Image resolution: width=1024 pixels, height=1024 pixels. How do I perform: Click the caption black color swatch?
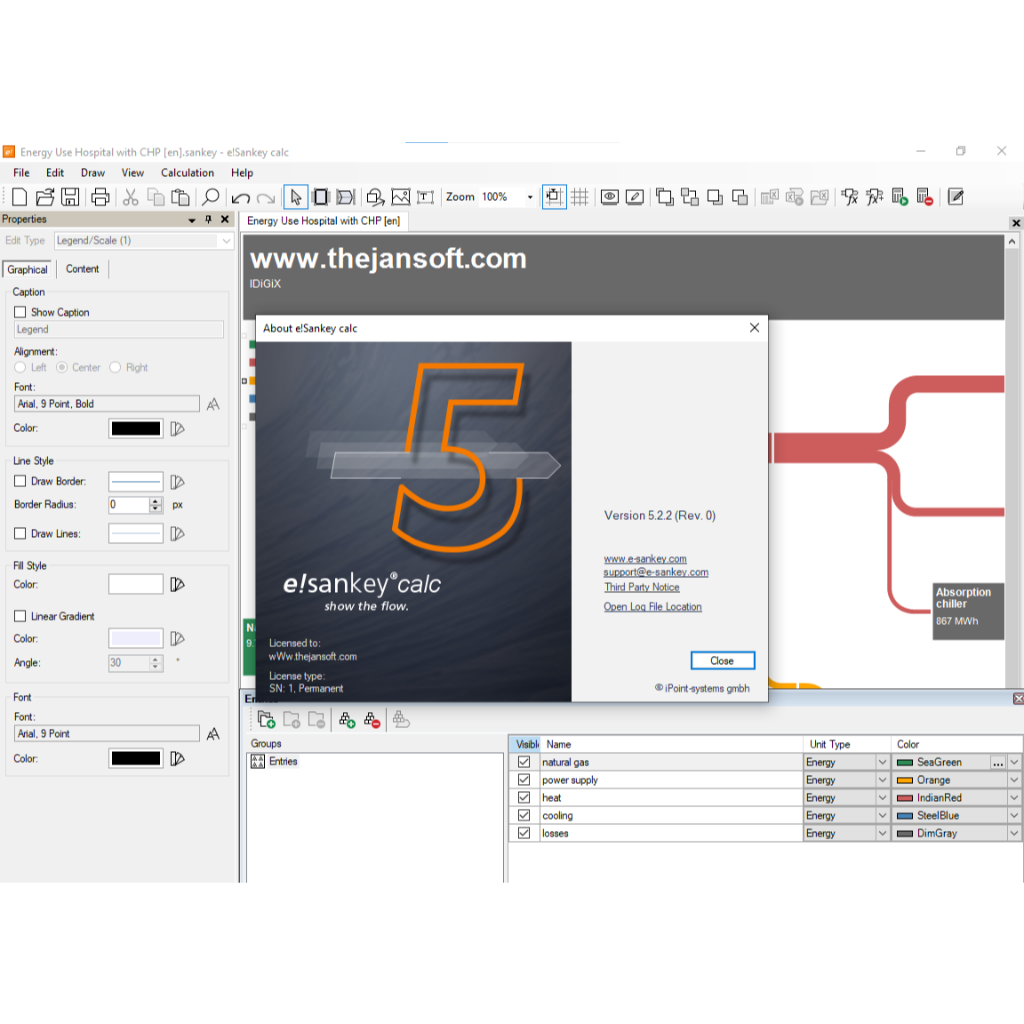click(x=135, y=428)
